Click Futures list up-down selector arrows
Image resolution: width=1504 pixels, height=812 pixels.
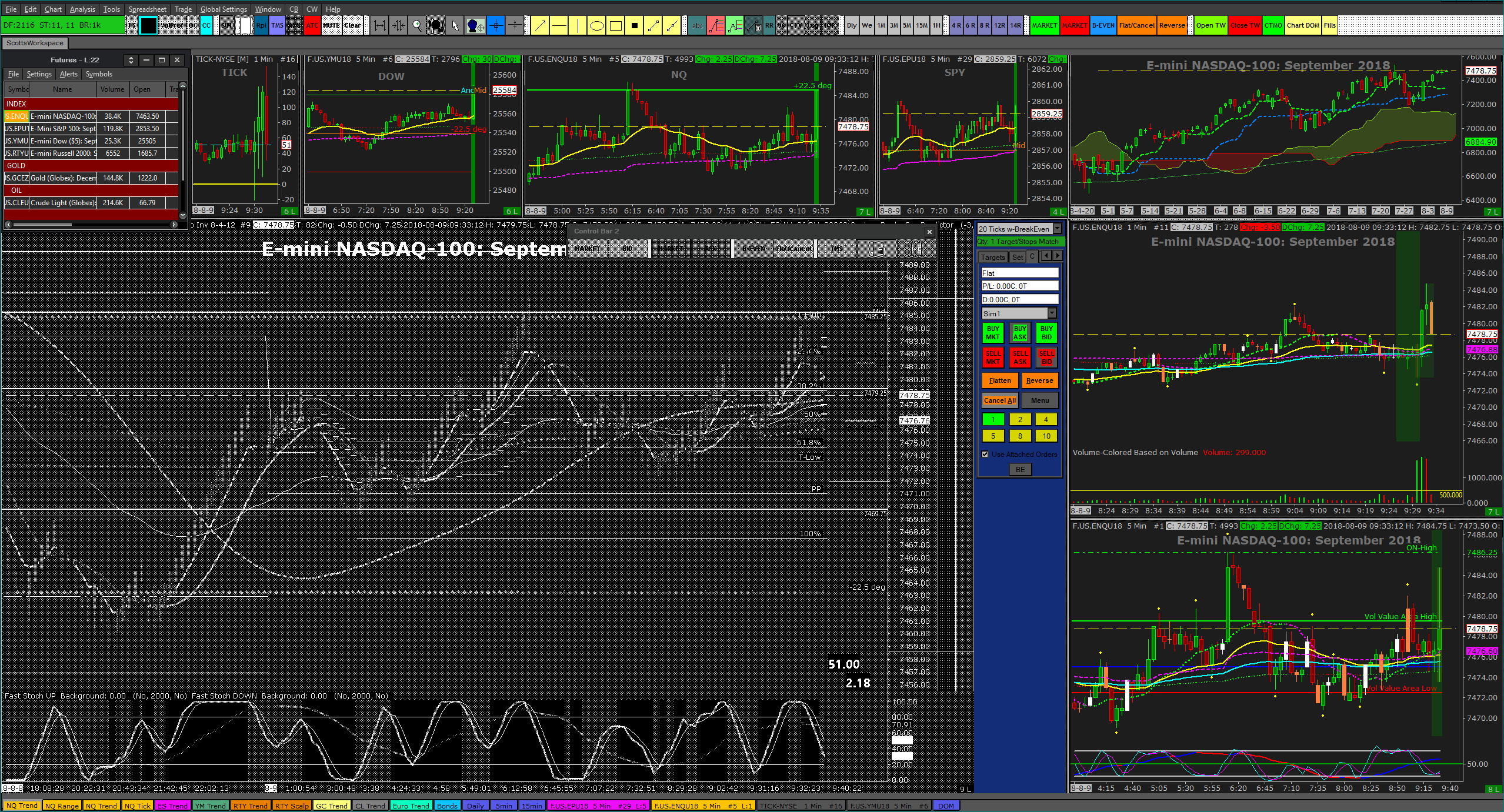(x=131, y=60)
